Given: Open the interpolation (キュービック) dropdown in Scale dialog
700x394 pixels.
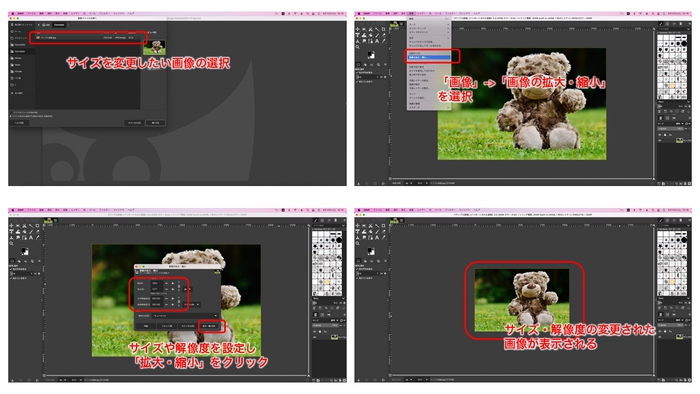Looking at the screenshot, I should [185, 316].
